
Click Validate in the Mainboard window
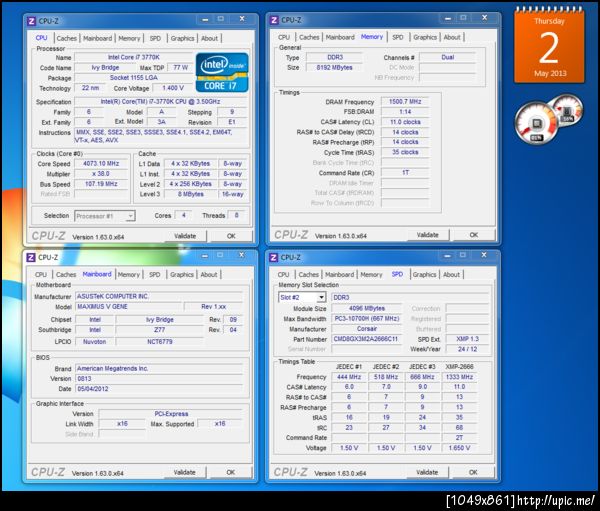click(x=184, y=472)
